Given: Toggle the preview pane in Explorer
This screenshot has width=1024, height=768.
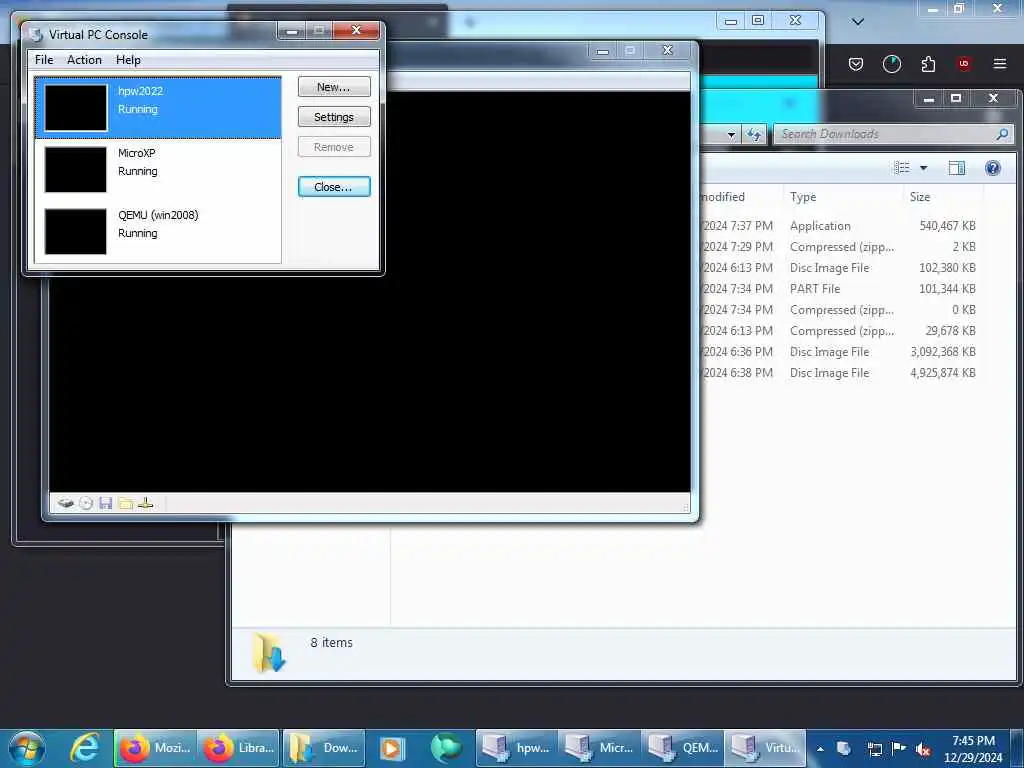Looking at the screenshot, I should click(x=957, y=168).
